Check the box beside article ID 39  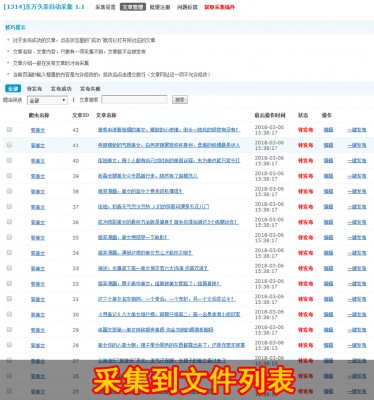point(9,175)
